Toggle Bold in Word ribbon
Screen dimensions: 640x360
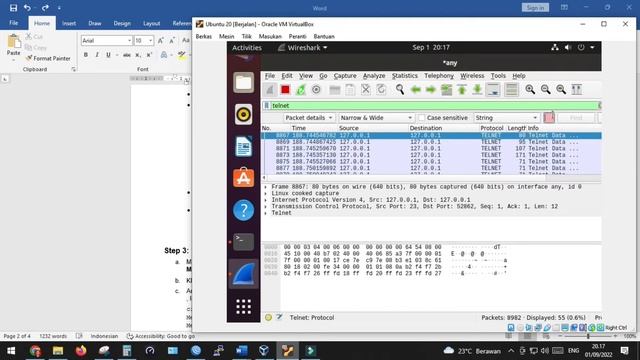click(x=86, y=55)
